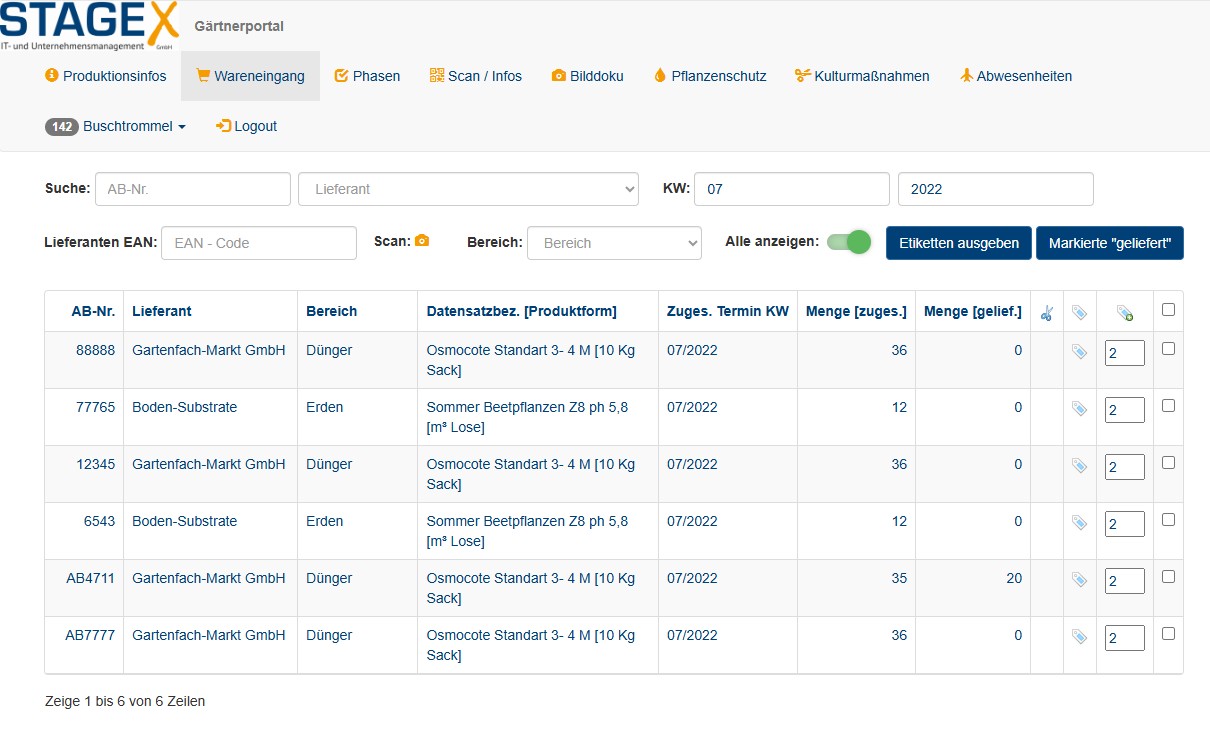Toggle the 'Alle anzeigen' switch off
The width and height of the screenshot is (1210, 737).
[849, 242]
